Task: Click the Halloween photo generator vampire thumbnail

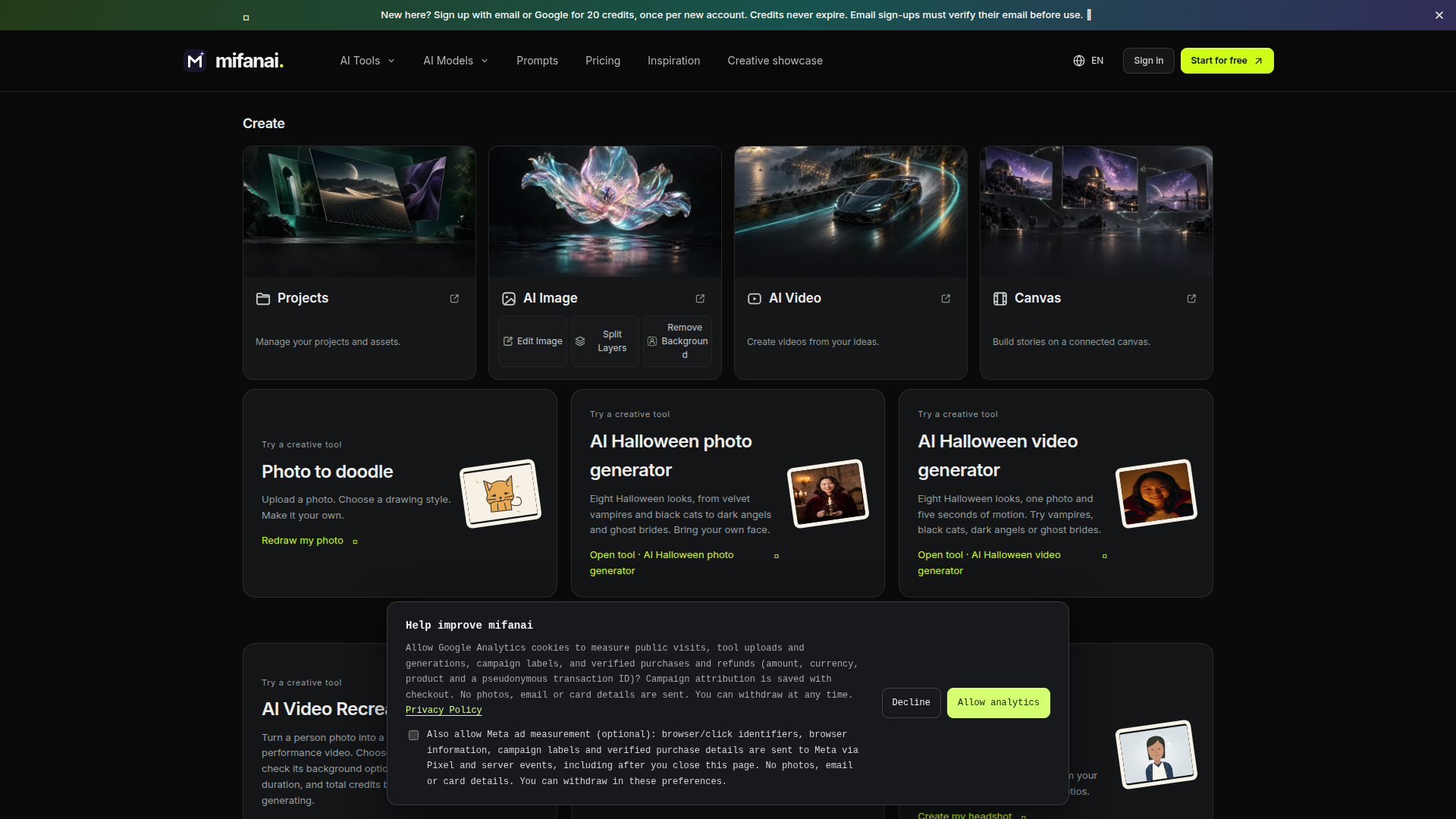Action: point(828,494)
